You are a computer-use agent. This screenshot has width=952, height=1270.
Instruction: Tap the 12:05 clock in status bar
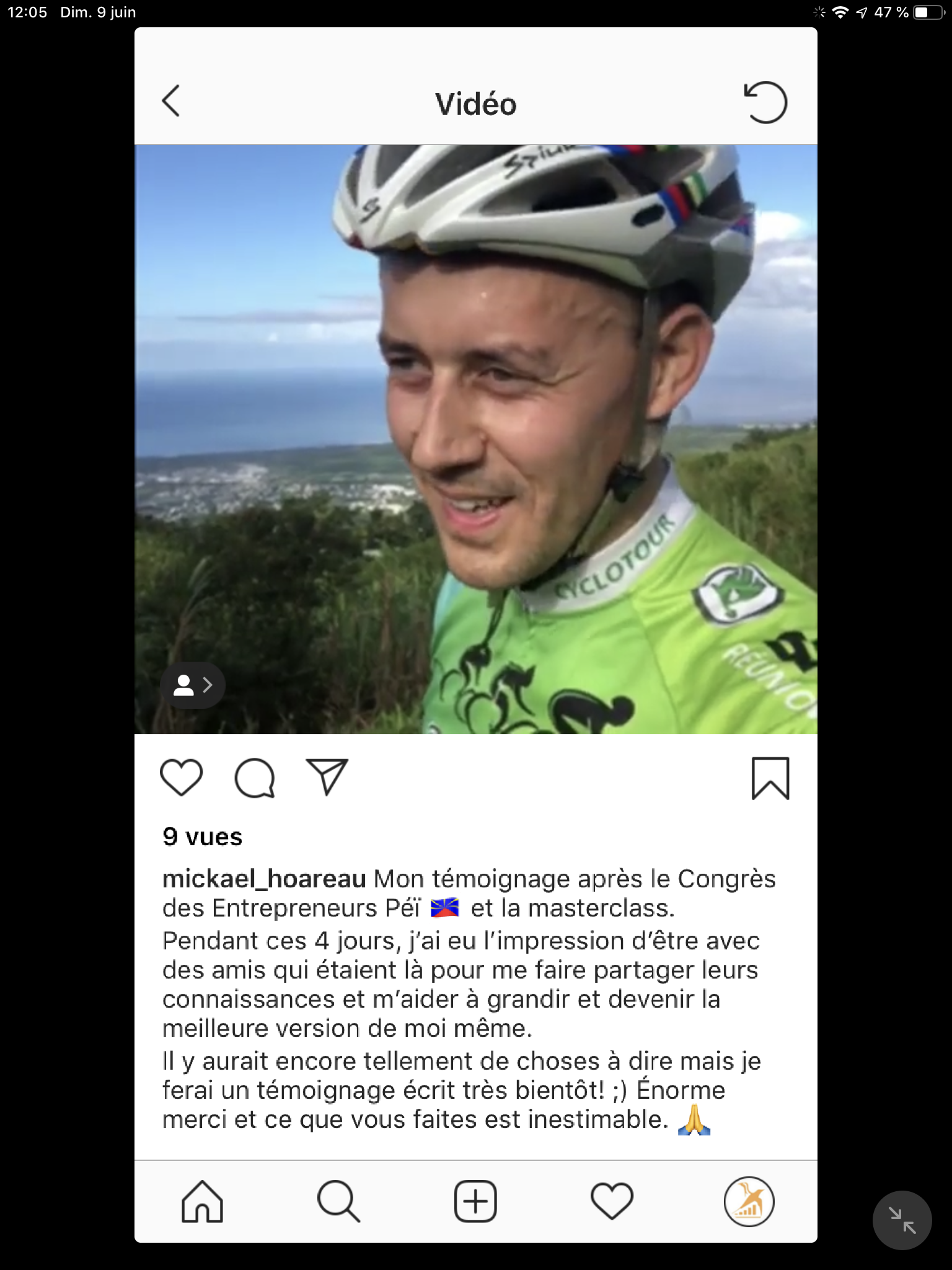coord(27,12)
